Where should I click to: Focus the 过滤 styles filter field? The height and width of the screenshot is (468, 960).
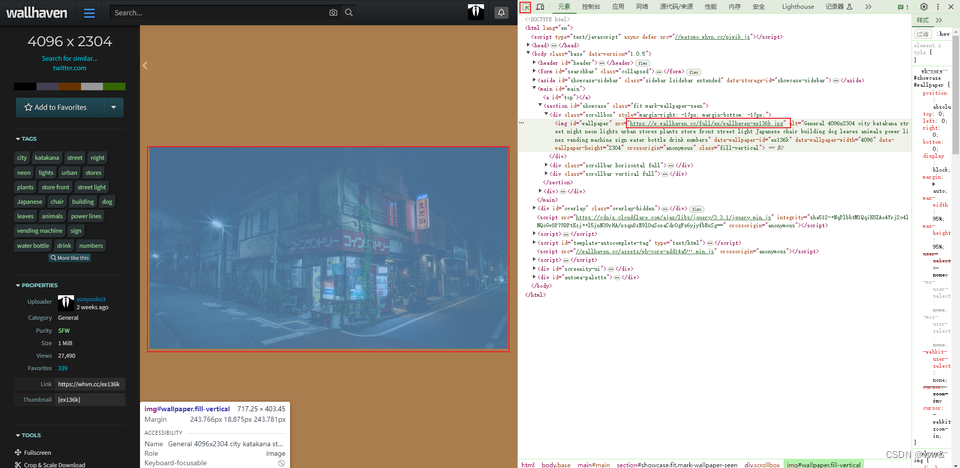[923, 34]
